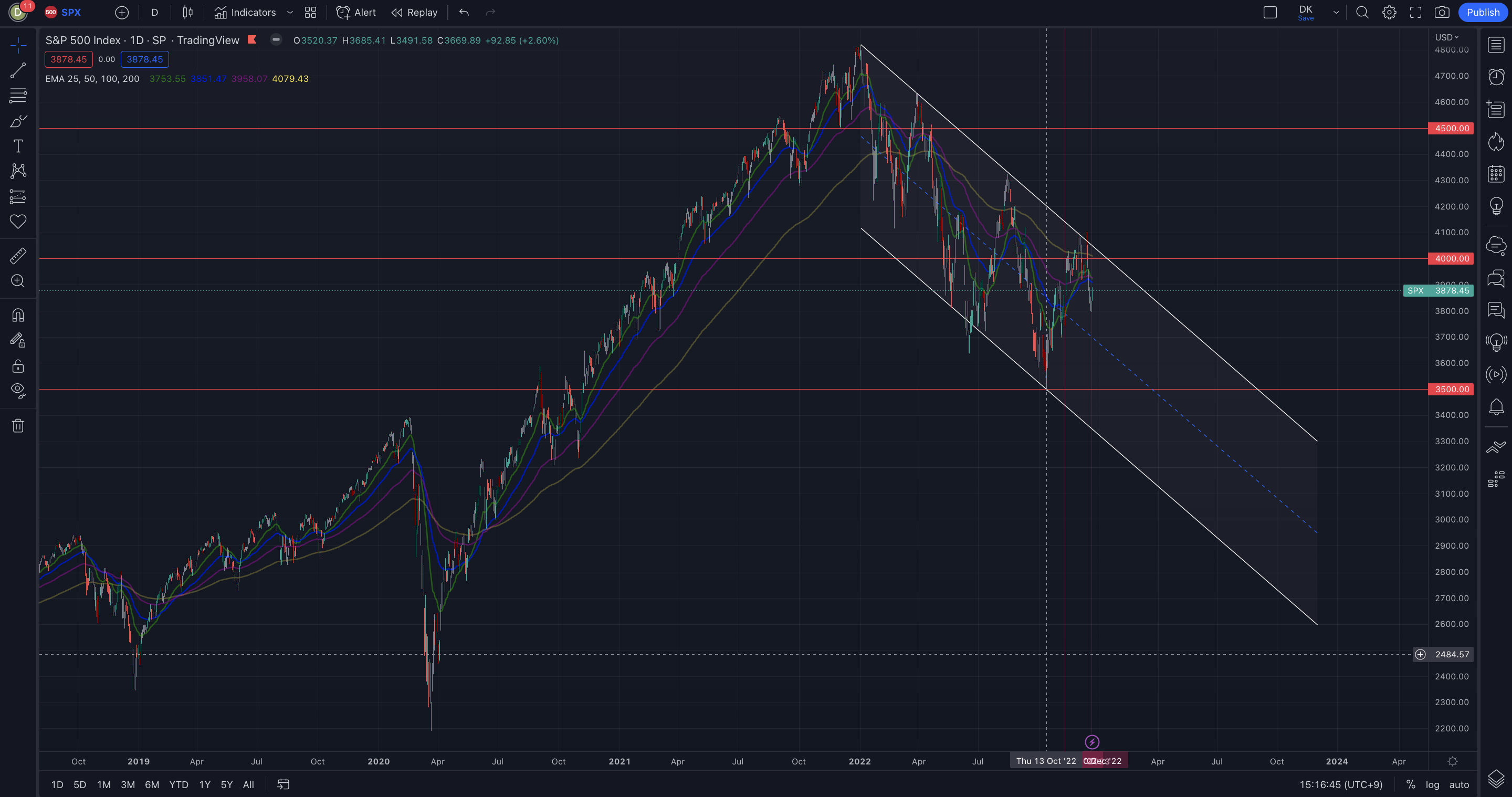1512x797 pixels.
Task: Select the brush drawing tool
Action: coord(18,121)
